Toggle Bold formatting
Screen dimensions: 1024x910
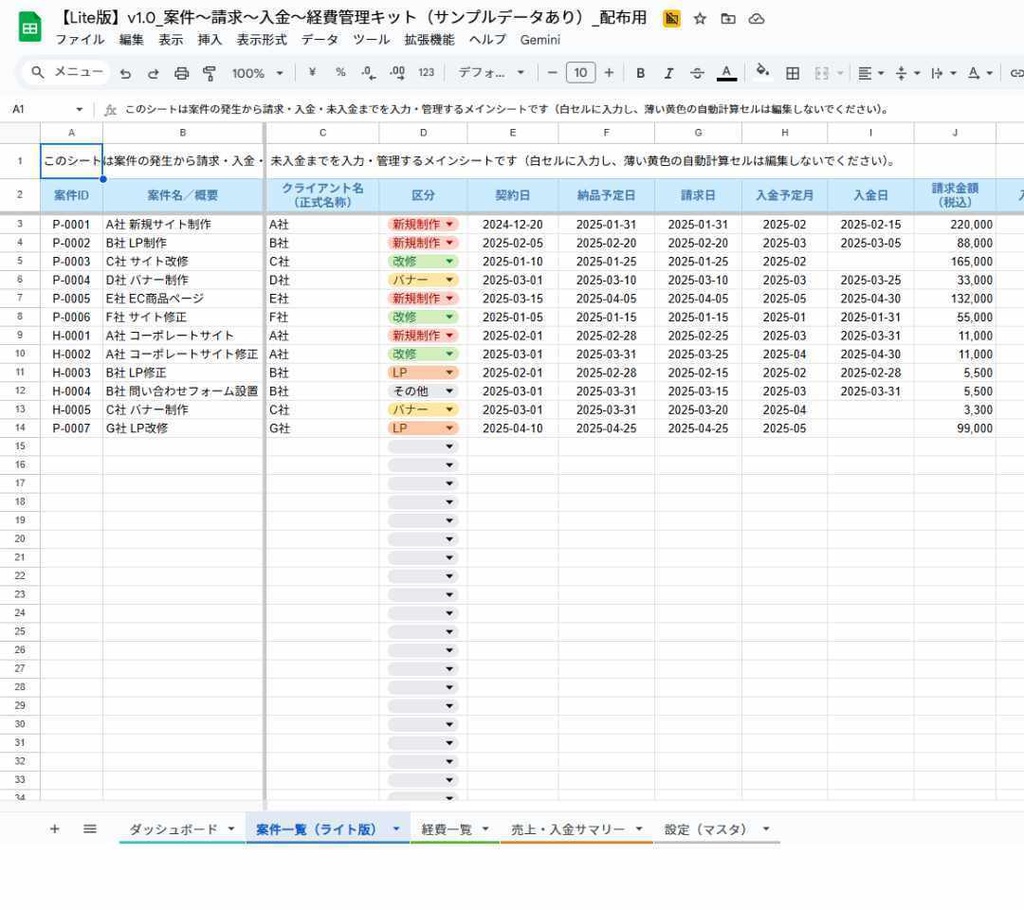(x=640, y=72)
